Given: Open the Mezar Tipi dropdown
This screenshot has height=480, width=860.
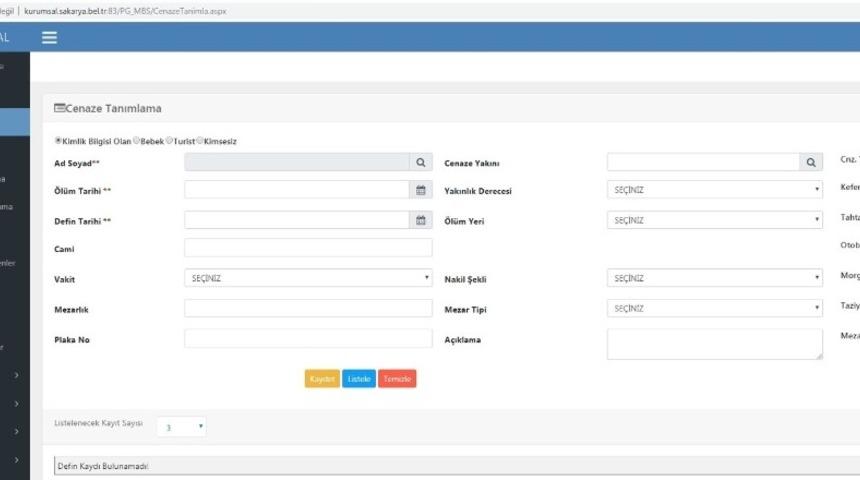Looking at the screenshot, I should point(714,308).
